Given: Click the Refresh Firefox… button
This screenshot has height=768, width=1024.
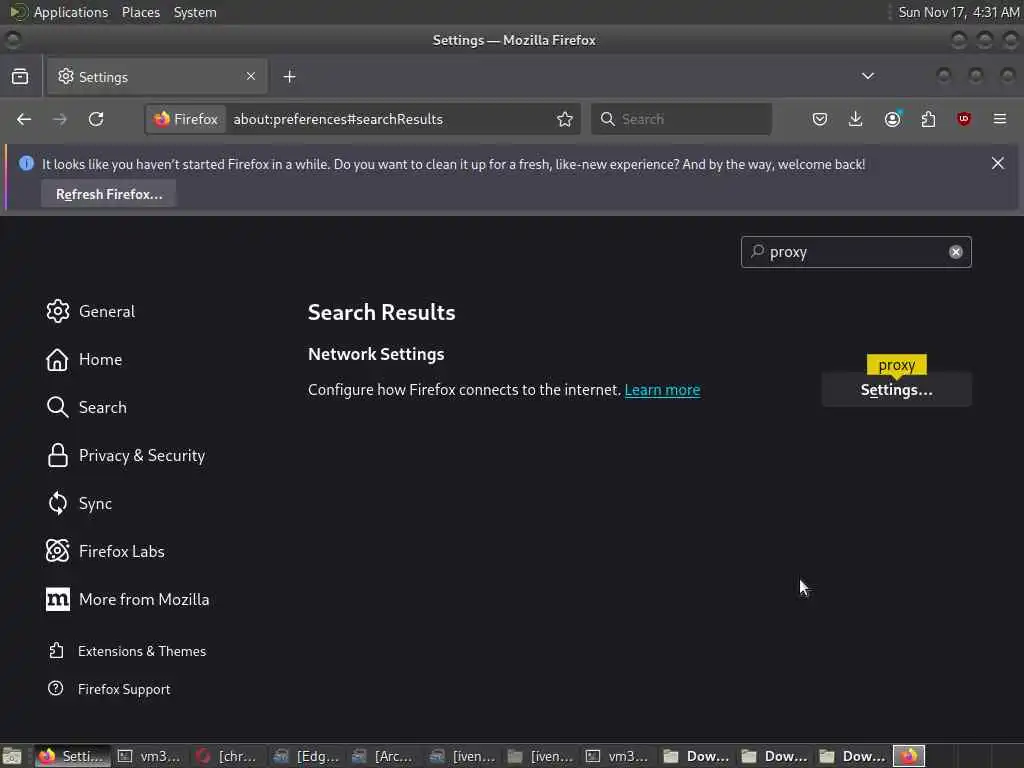Looking at the screenshot, I should point(109,194).
